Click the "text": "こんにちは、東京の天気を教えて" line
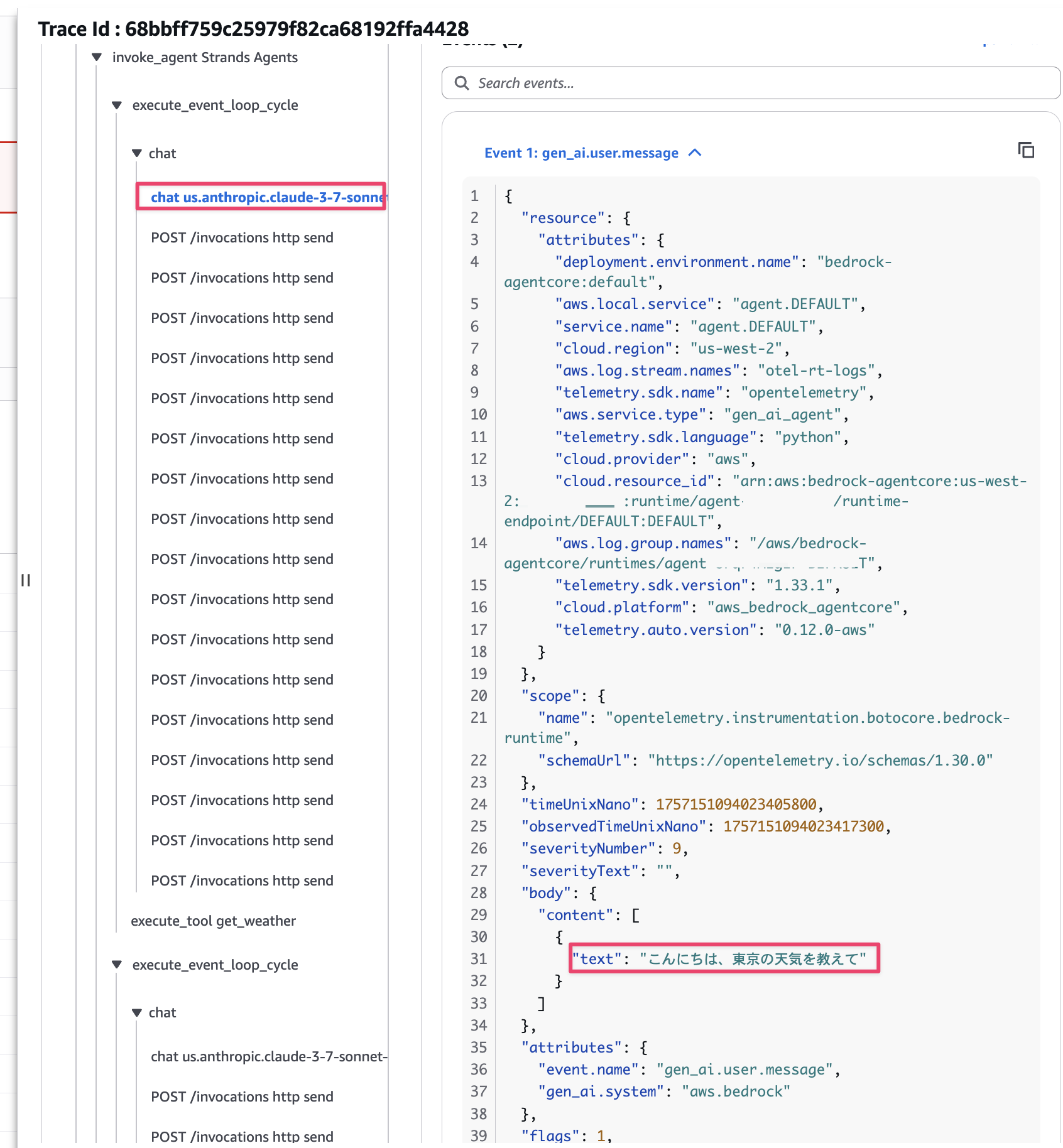This screenshot has width=1063, height=1148. 719,959
